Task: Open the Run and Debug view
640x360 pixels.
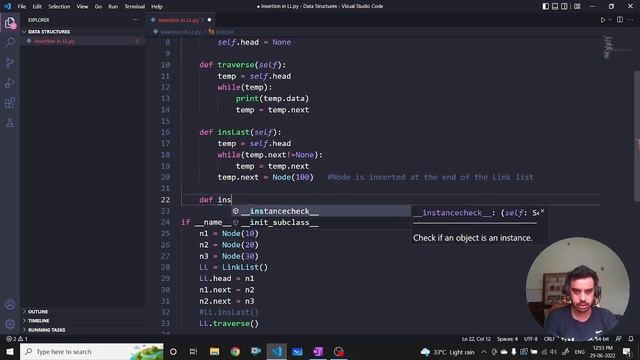Action: [10, 82]
